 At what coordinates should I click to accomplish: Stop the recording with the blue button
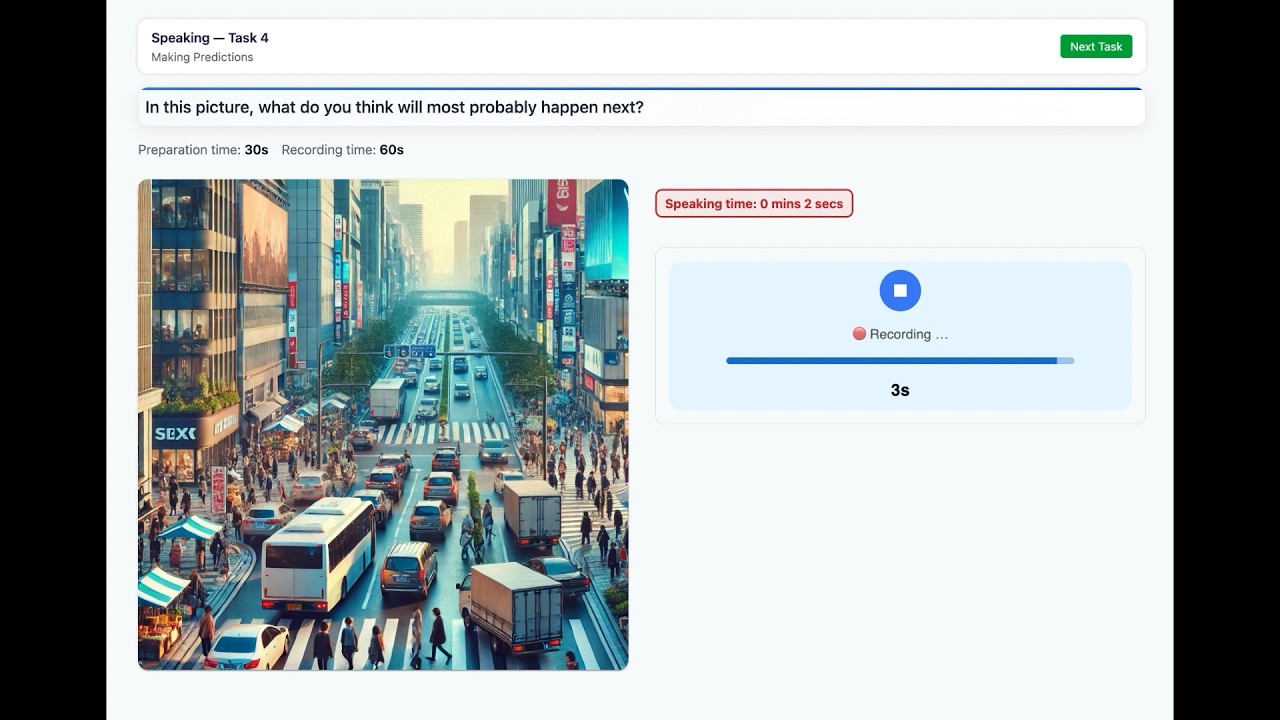tap(900, 290)
